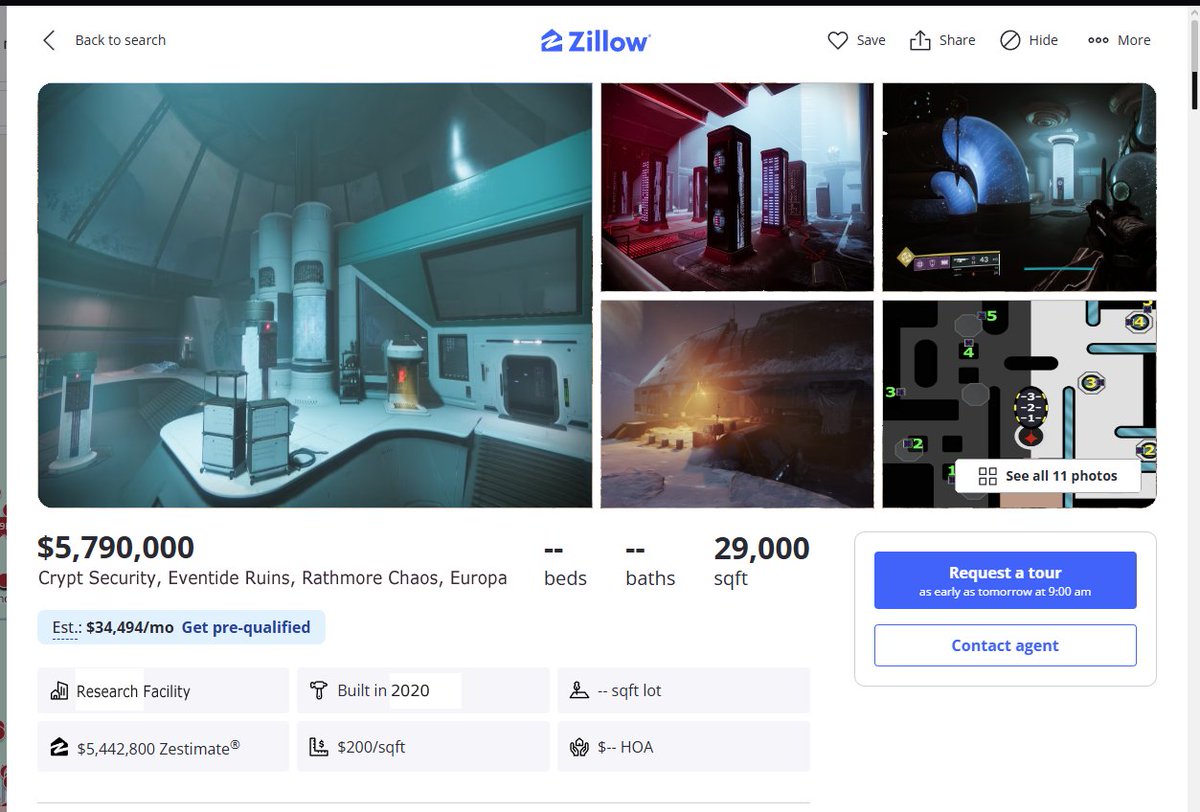Click the Hide circle-slash icon
Image resolution: width=1200 pixels, height=812 pixels.
click(x=1010, y=40)
